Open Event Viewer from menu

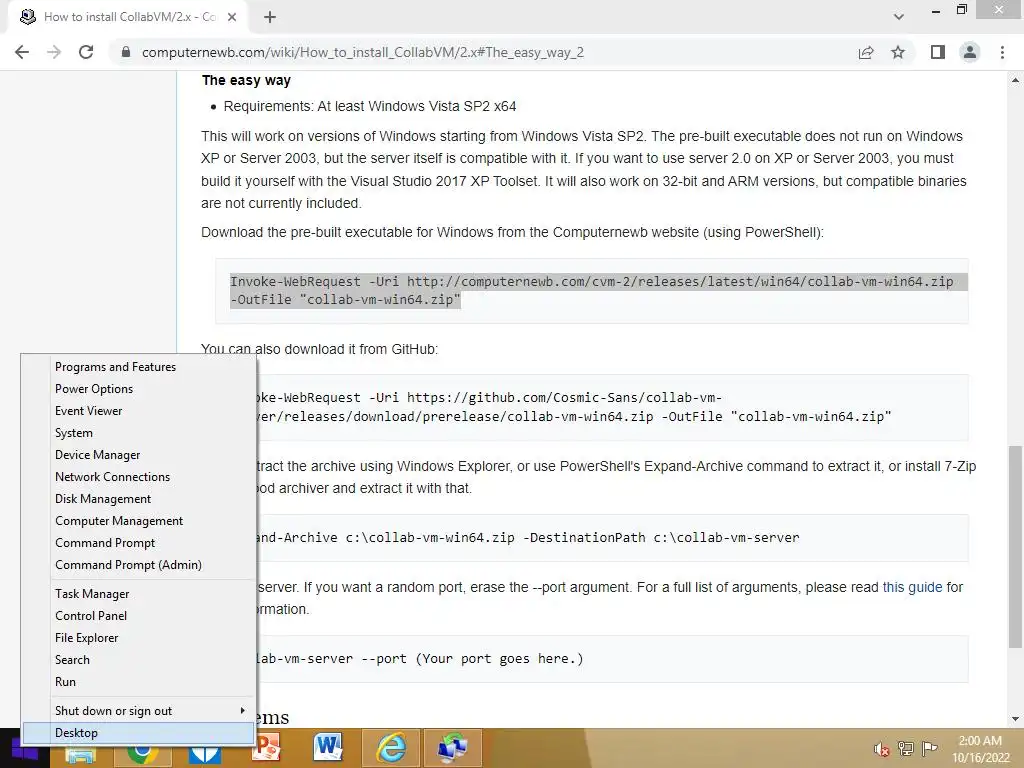click(x=138, y=411)
